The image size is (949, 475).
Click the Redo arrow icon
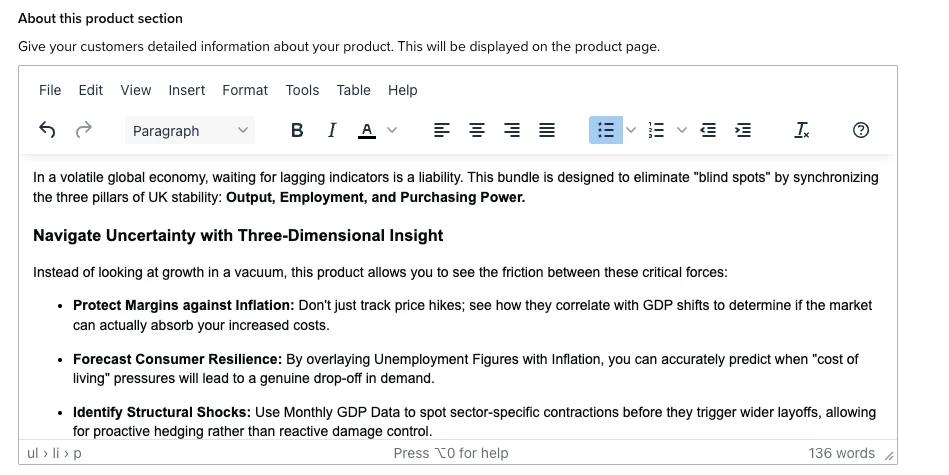(x=84, y=130)
